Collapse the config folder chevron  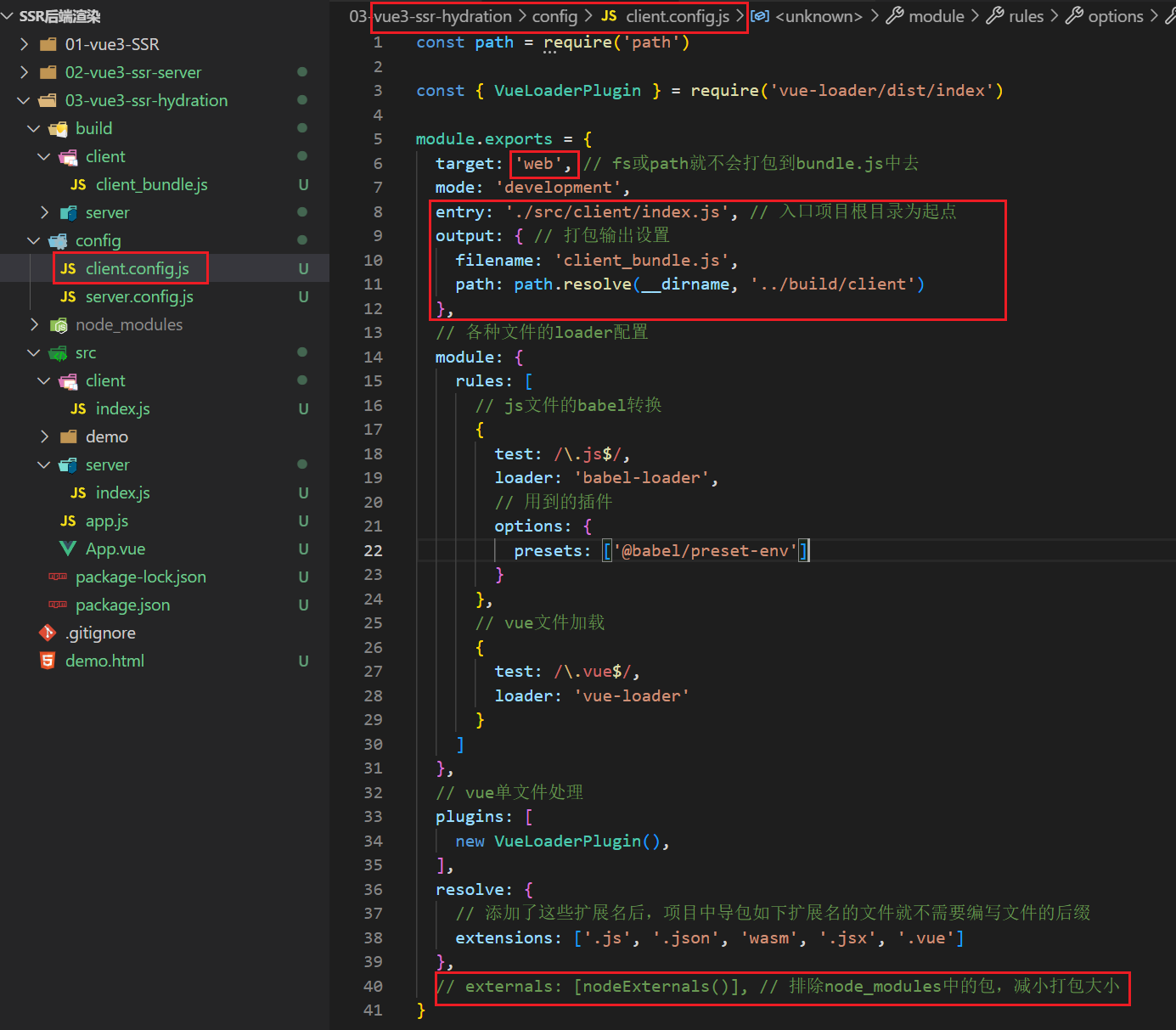(34, 240)
